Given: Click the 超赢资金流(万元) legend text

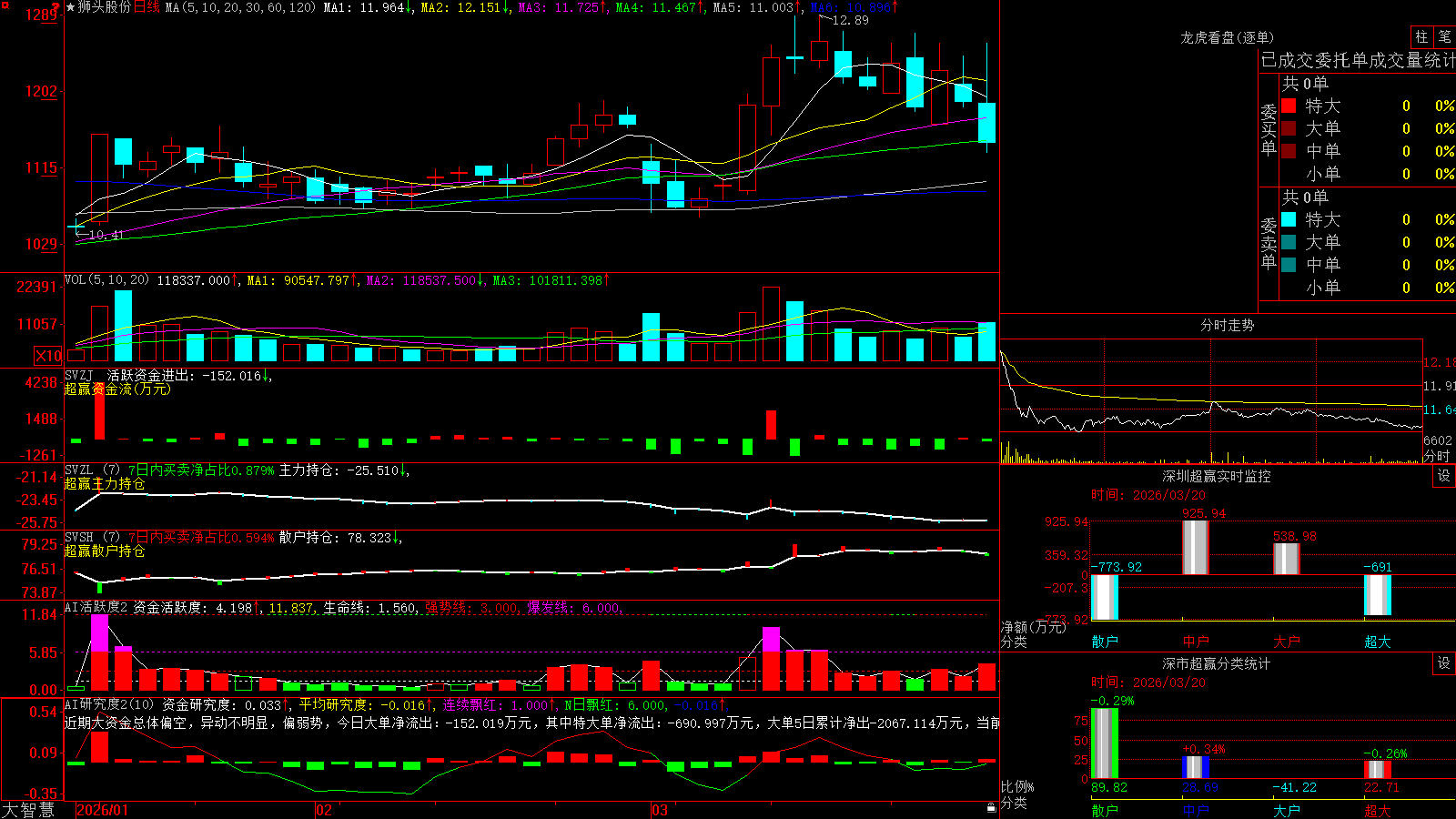Looking at the screenshot, I should coord(117,389).
